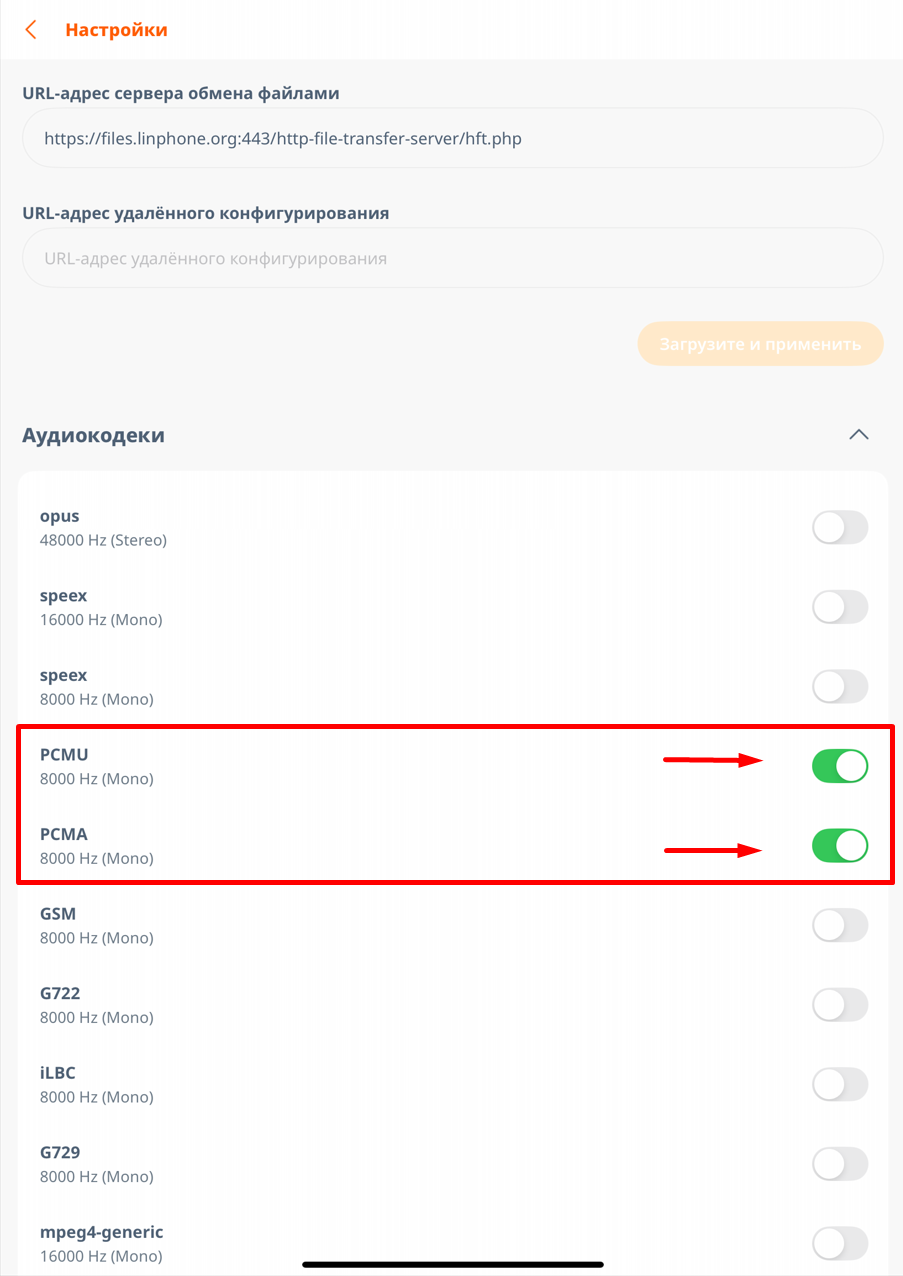This screenshot has width=903, height=1276.
Task: Tap the orange back arrow icon
Action: tap(31, 30)
